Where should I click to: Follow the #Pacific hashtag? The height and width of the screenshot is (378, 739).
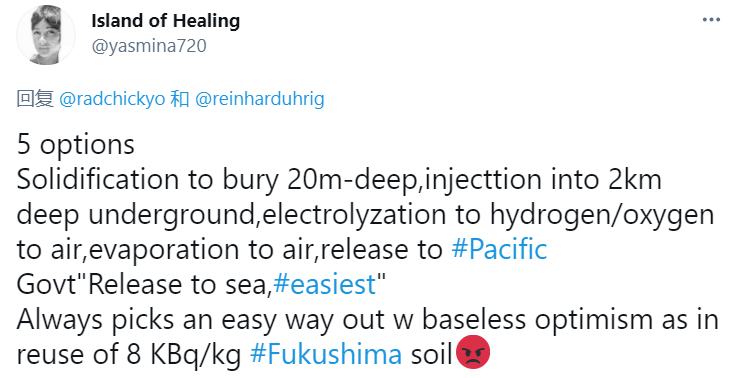[x=500, y=249]
